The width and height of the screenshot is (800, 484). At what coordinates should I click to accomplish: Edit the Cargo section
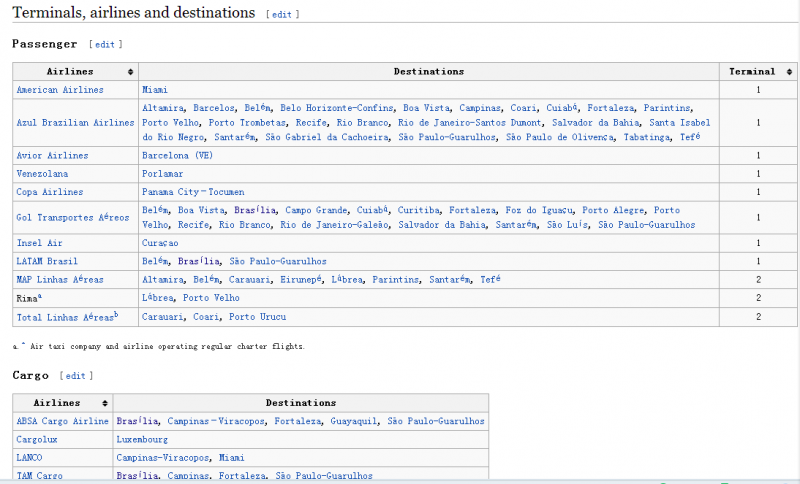pyautogui.click(x=76, y=376)
